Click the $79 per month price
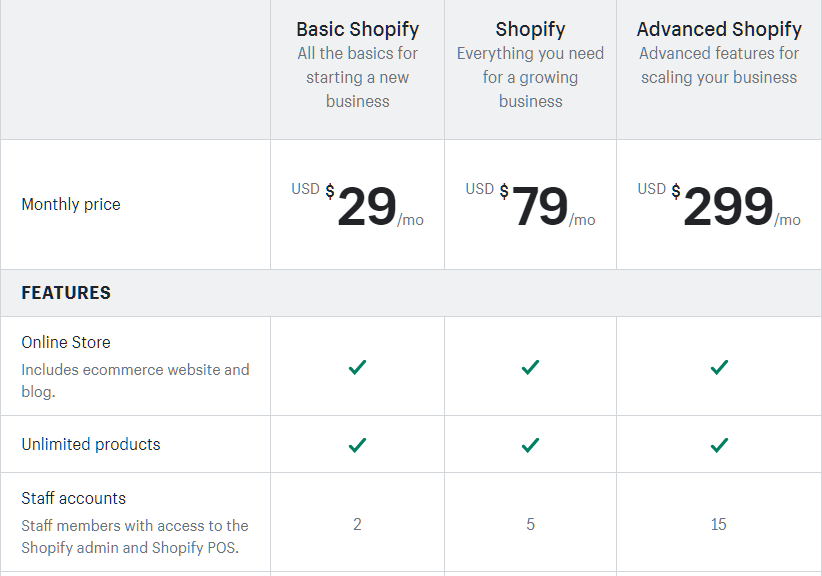This screenshot has width=822, height=576. pyautogui.click(x=530, y=205)
